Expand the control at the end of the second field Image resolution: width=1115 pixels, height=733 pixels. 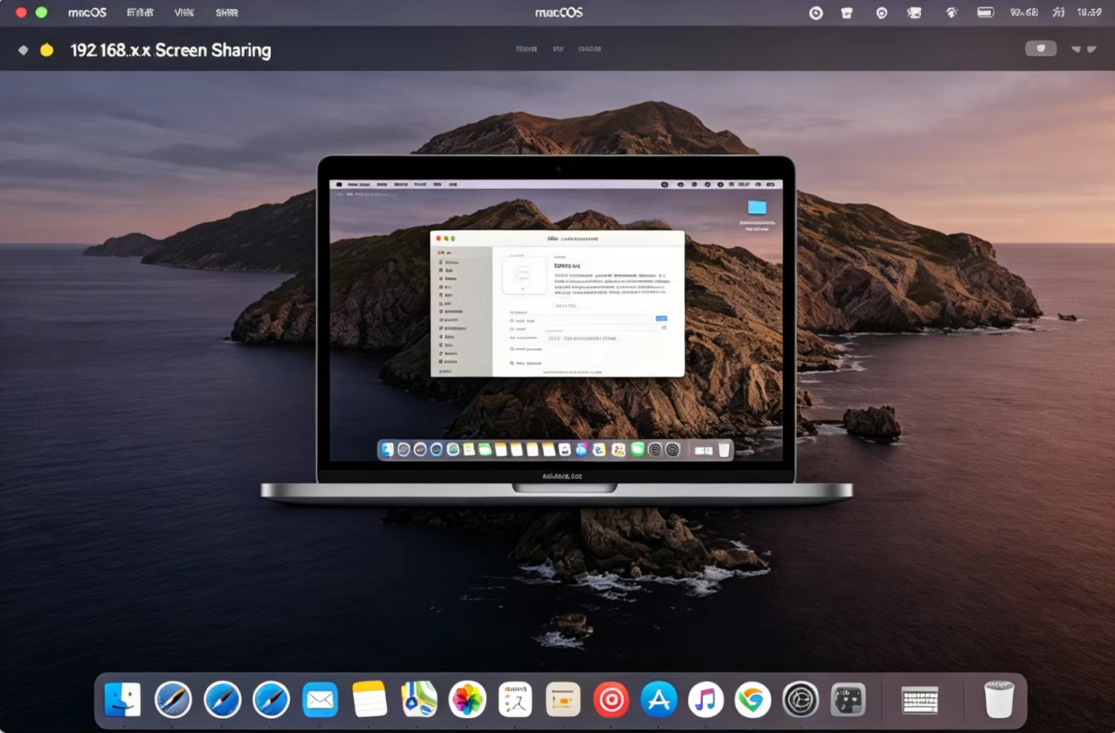click(663, 328)
